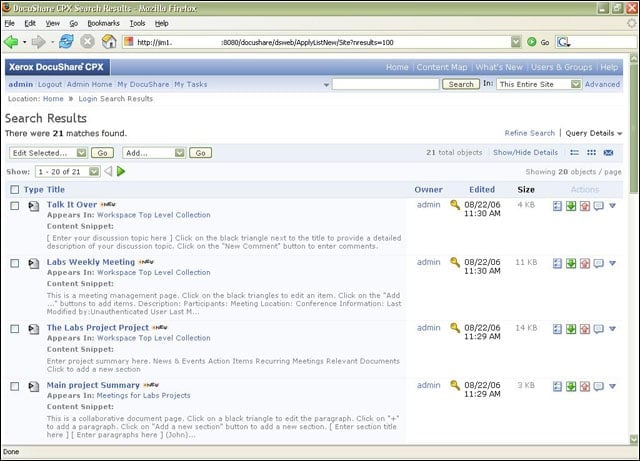Click the red up-arrow icon for Talk It Over
This screenshot has width=640, height=461.
pyautogui.click(x=585, y=206)
